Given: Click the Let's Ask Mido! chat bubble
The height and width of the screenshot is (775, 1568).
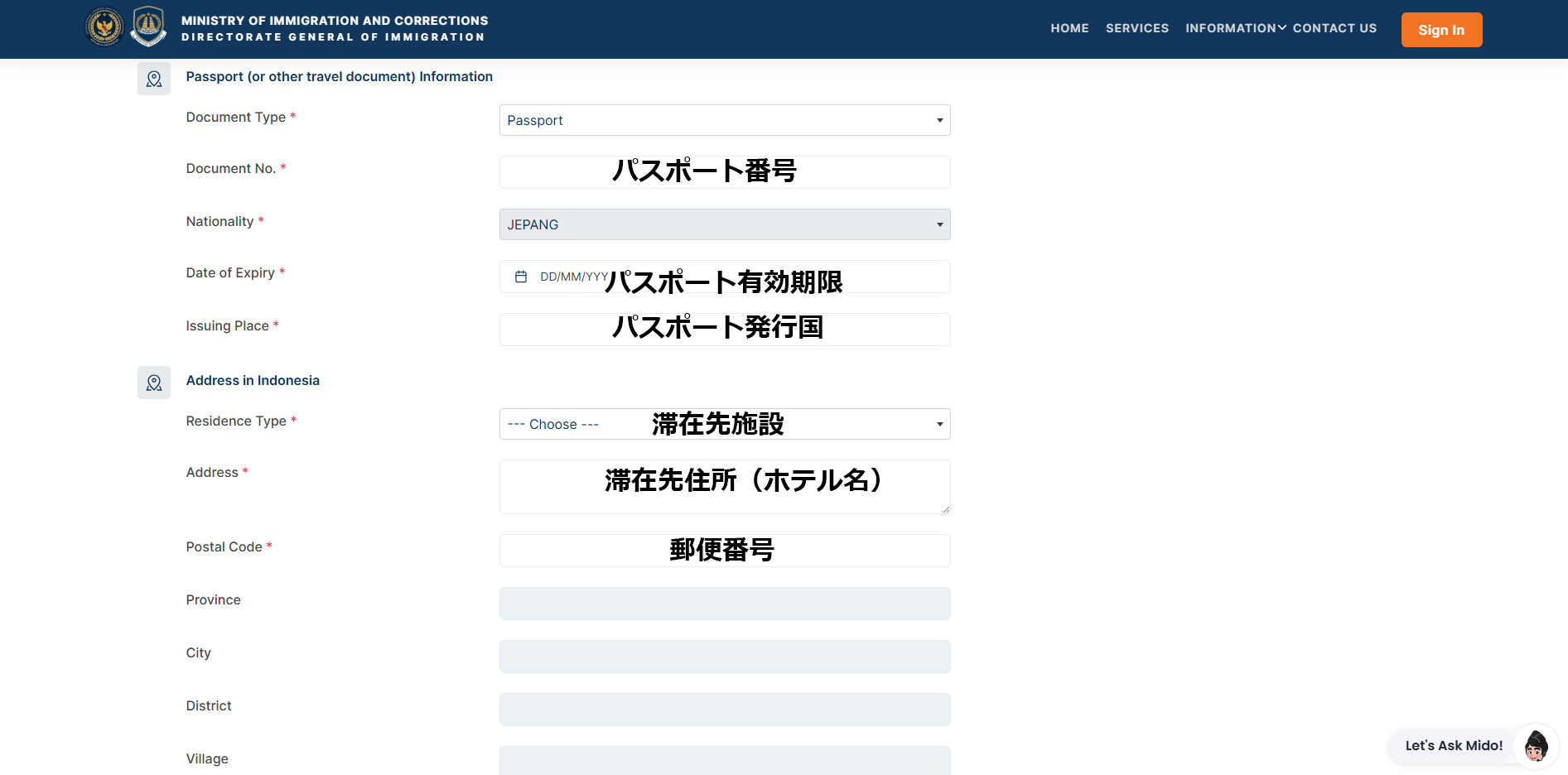Looking at the screenshot, I should click(x=1453, y=746).
